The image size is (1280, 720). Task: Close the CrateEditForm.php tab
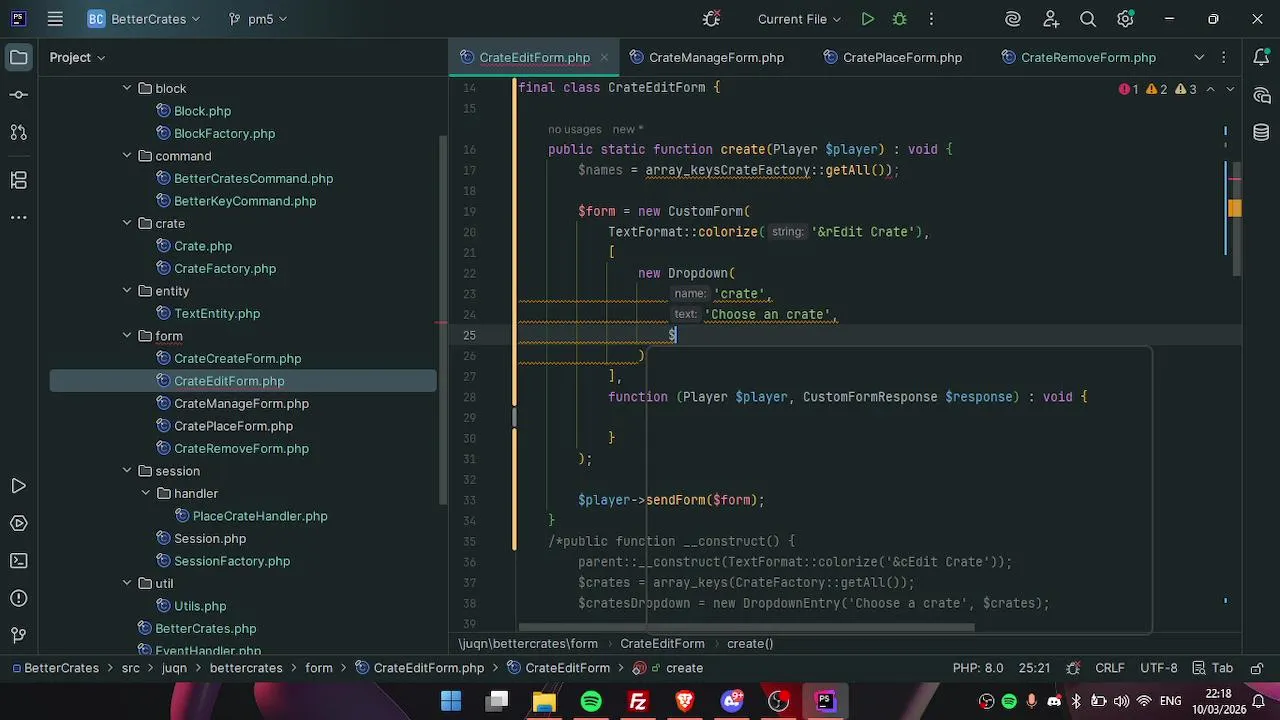point(604,58)
